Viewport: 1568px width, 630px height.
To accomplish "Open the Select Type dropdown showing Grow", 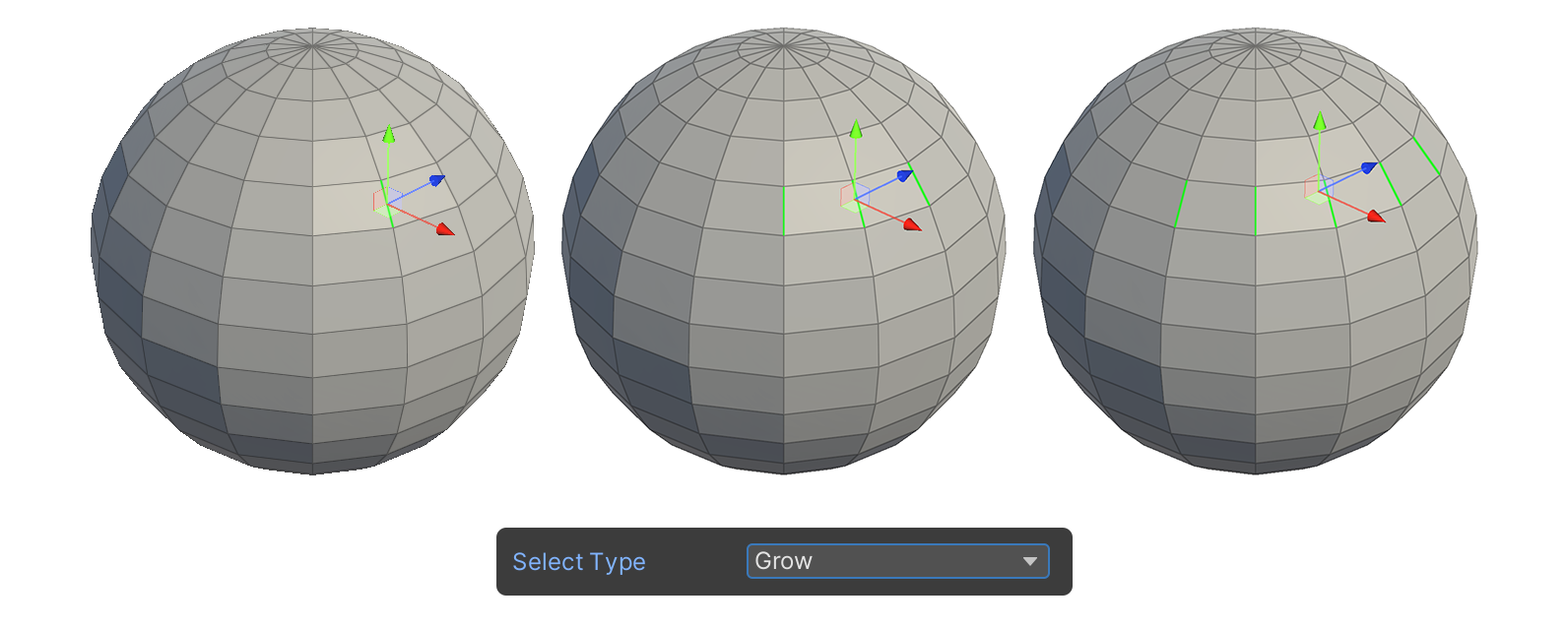I will pos(897,561).
